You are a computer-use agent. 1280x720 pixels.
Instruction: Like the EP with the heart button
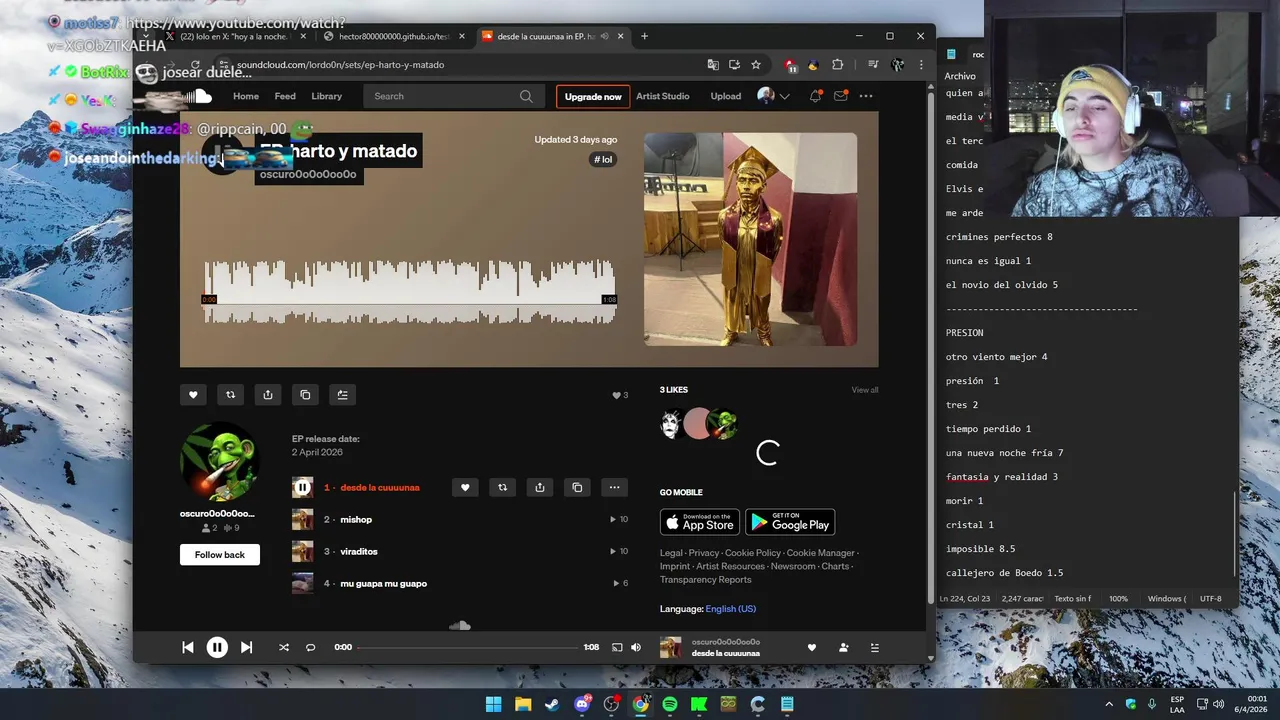tap(193, 395)
